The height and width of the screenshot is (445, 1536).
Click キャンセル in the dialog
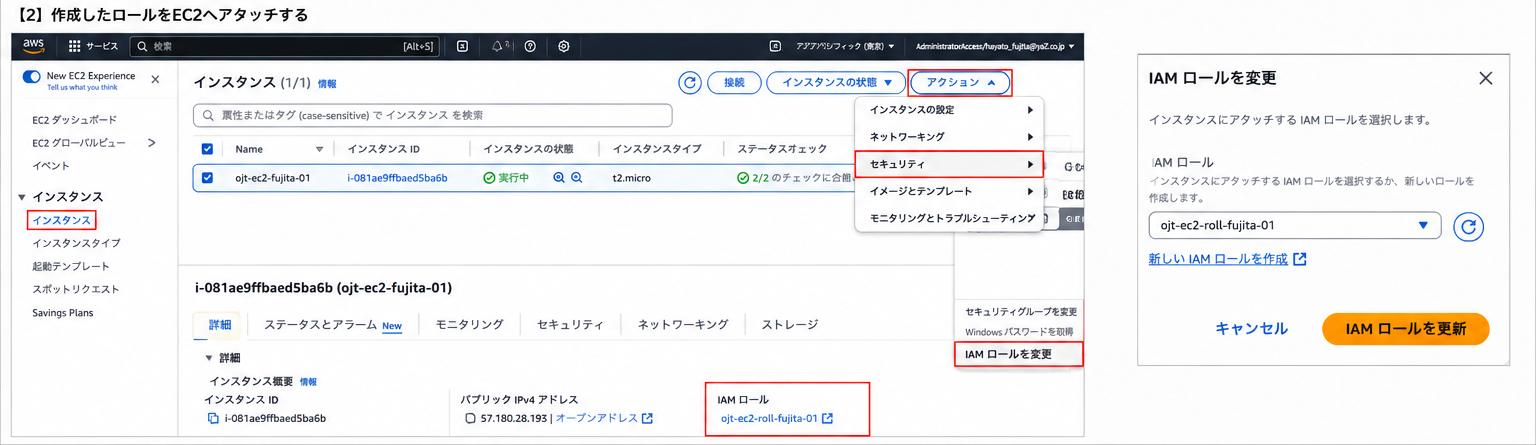(x=1251, y=328)
